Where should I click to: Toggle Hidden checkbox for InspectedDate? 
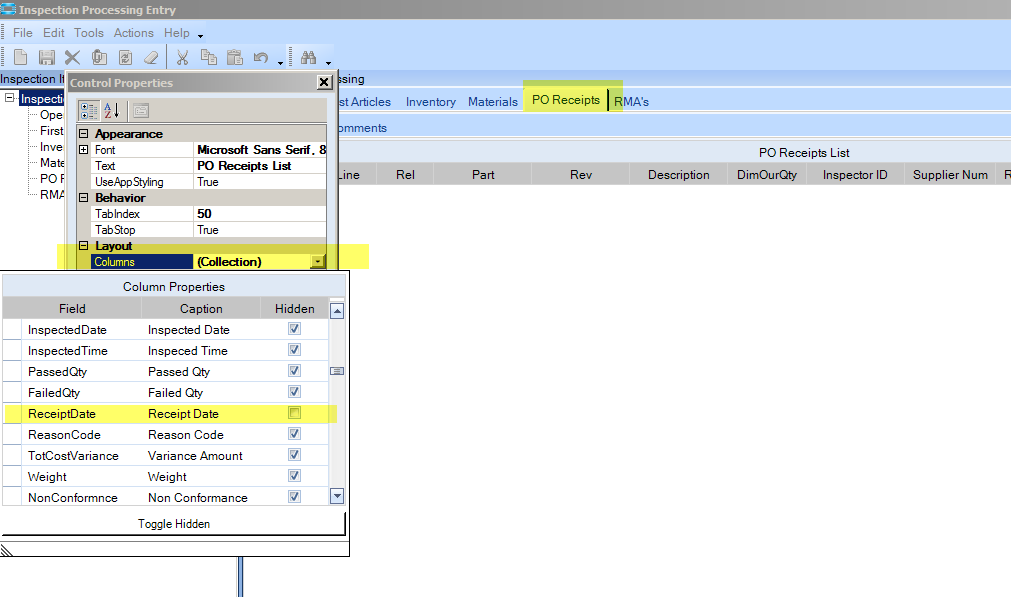coord(295,329)
